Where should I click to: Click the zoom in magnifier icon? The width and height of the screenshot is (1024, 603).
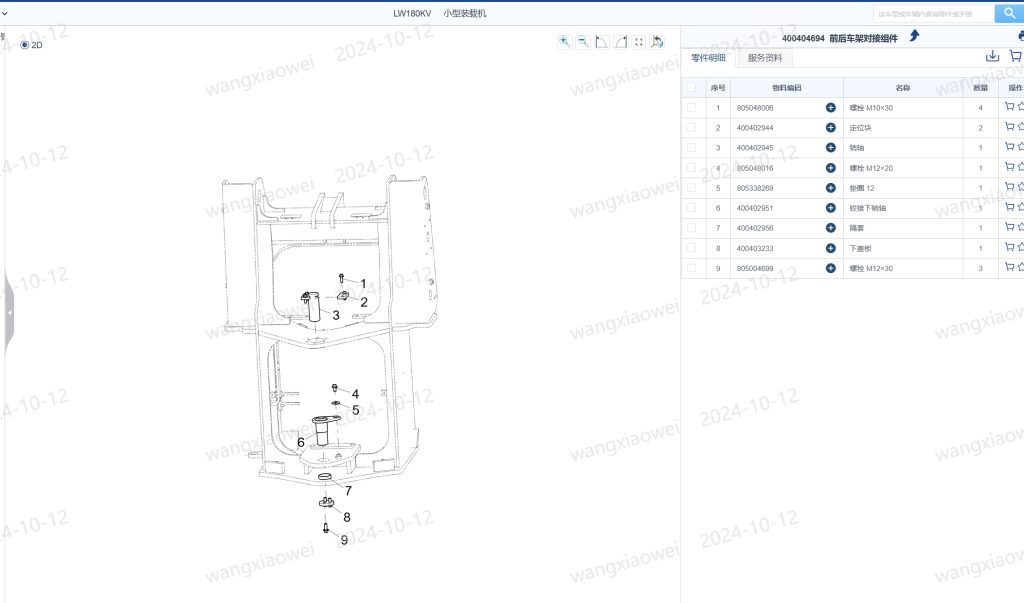click(564, 42)
